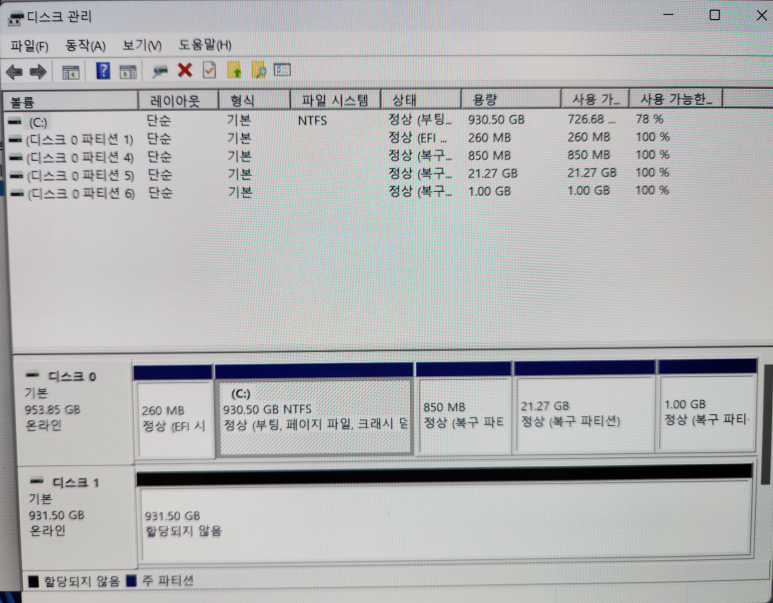This screenshot has height=603, width=773.
Task: Open the 동작(A) menu
Action: tap(85, 46)
